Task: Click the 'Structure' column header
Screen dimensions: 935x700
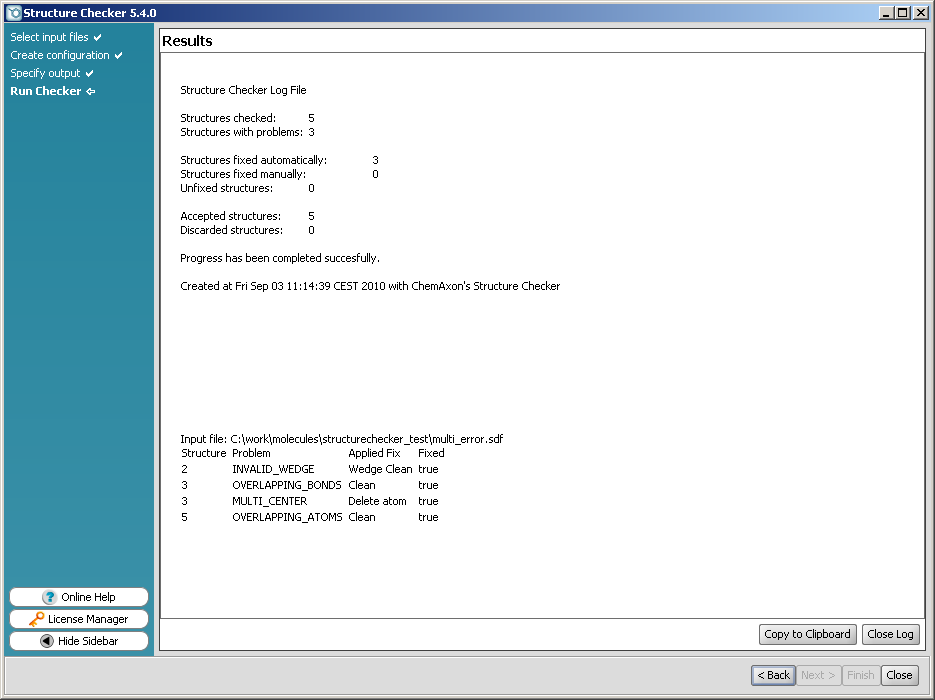Action: (x=204, y=453)
